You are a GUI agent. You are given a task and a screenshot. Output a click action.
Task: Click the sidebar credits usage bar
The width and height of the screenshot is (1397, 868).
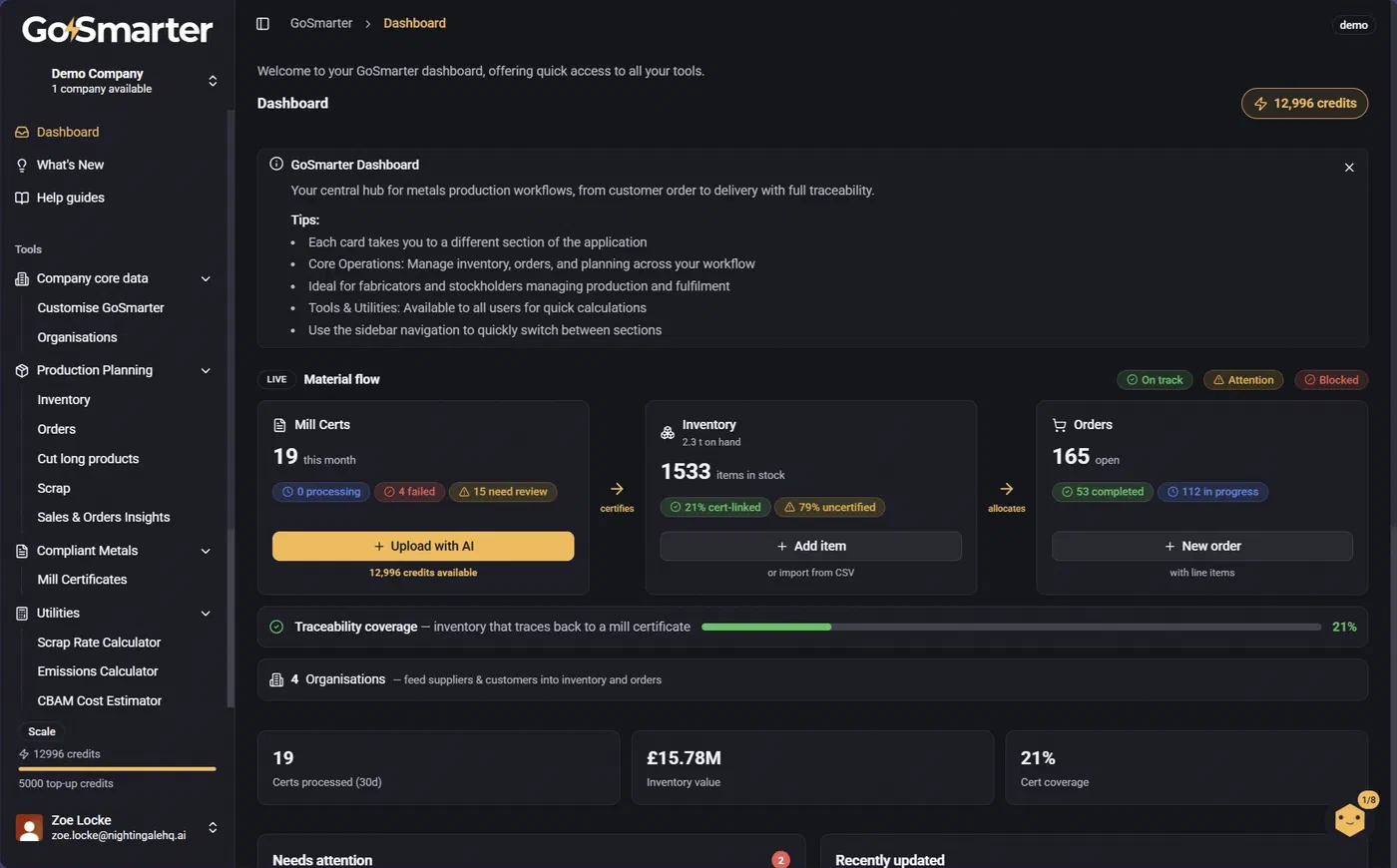(117, 769)
